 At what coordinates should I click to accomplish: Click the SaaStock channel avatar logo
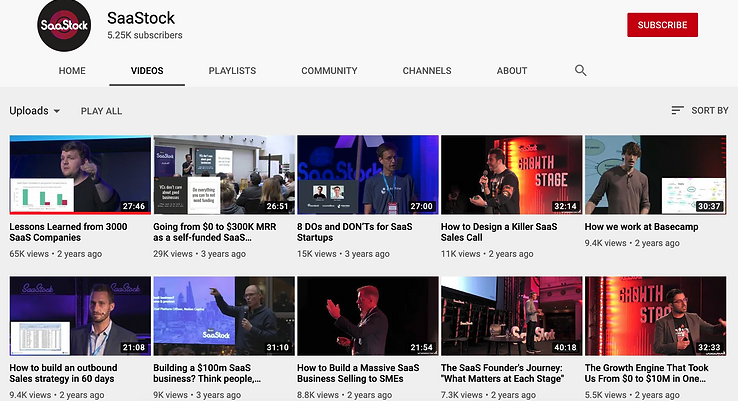click(64, 25)
